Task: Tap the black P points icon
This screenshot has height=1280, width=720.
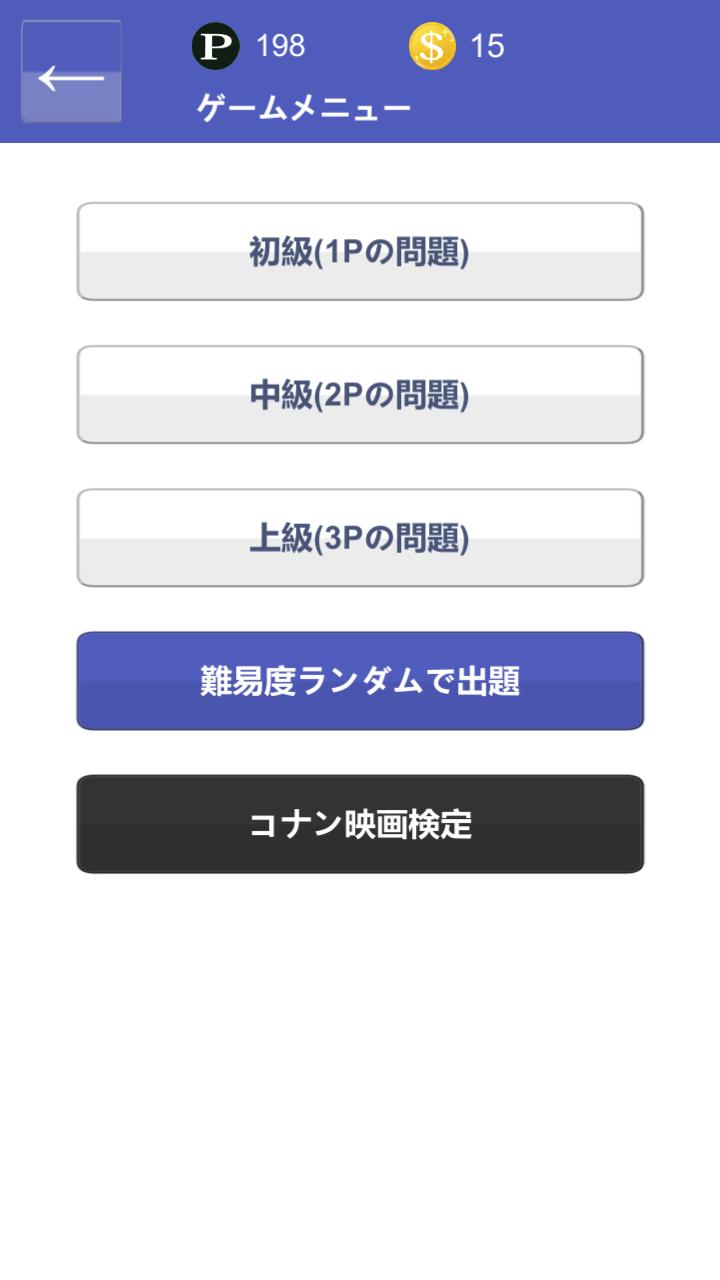Action: click(215, 46)
